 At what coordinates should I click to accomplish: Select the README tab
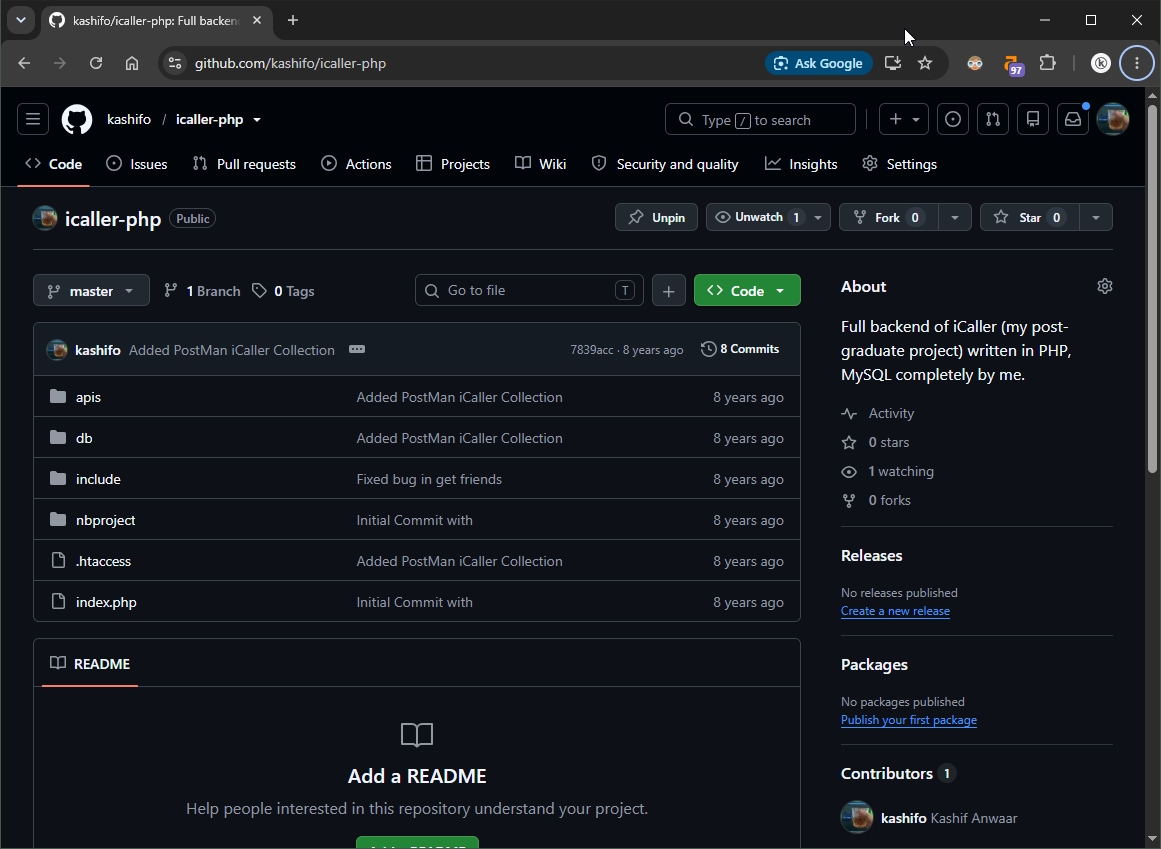pyautogui.click(x=90, y=664)
